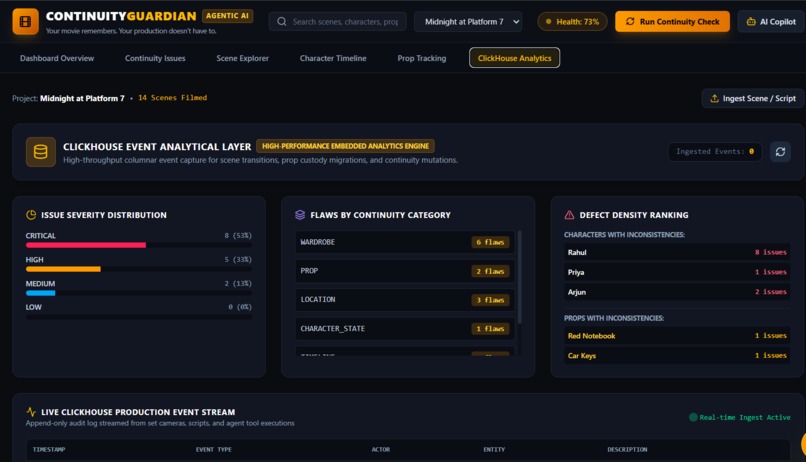Select the PROP flaws row

(x=405, y=271)
